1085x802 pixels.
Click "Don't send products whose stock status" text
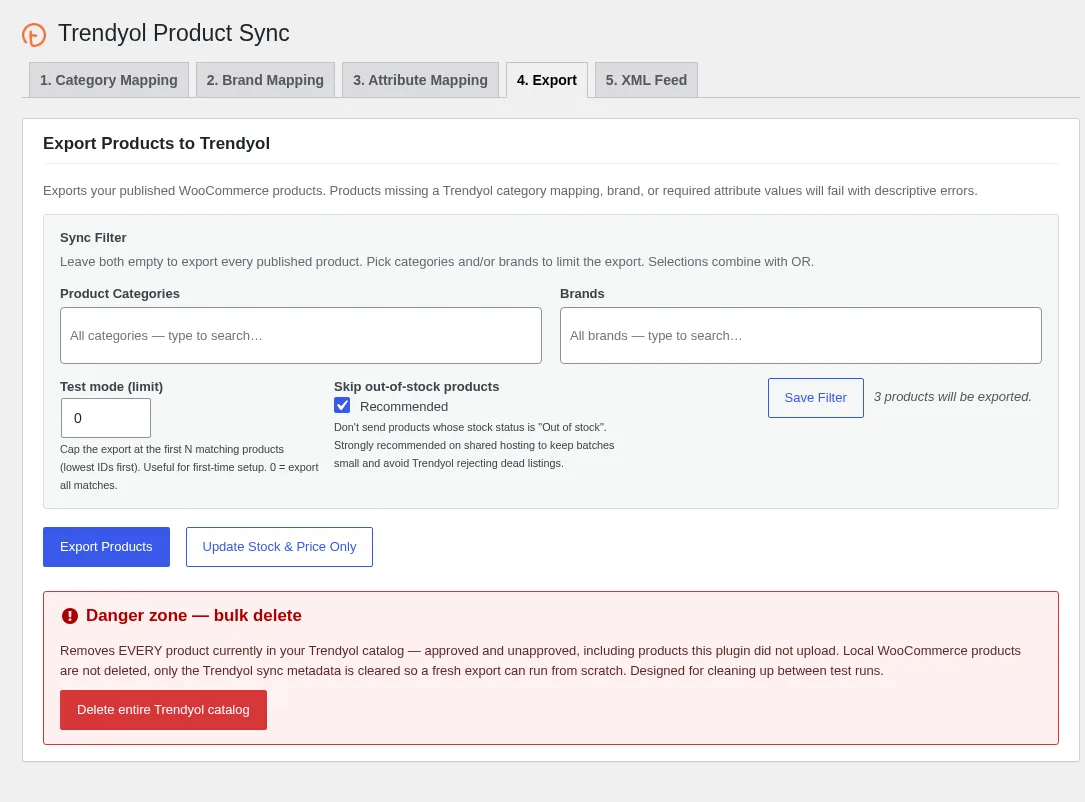coord(474,445)
